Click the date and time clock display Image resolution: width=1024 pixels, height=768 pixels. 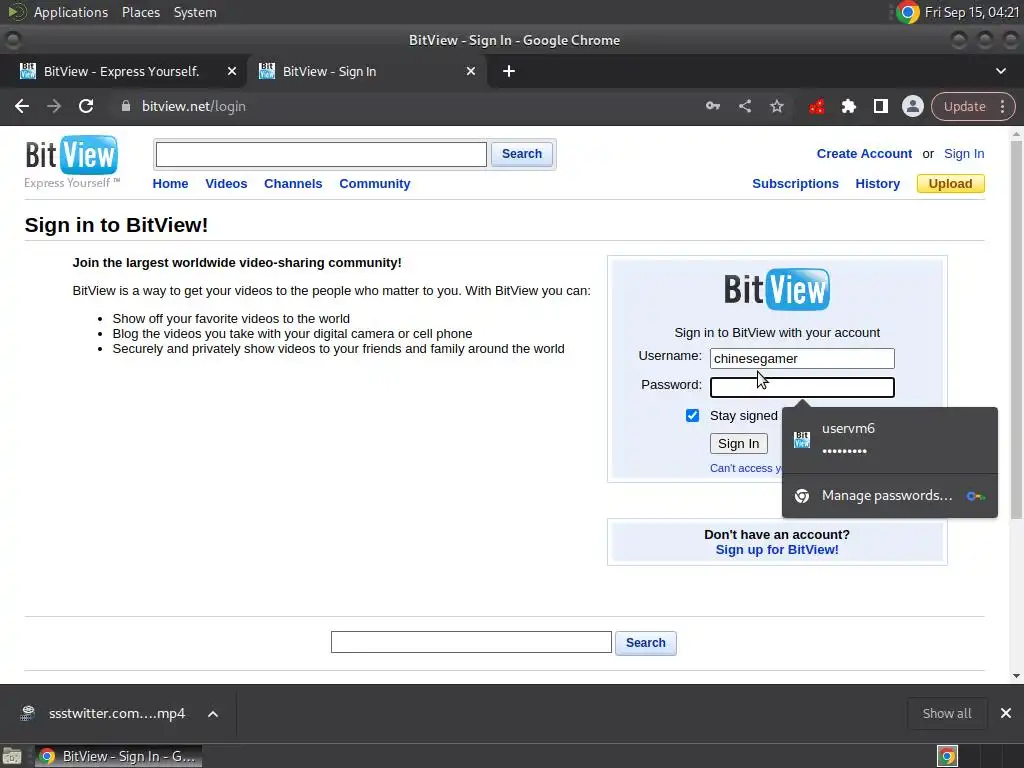click(x=972, y=12)
